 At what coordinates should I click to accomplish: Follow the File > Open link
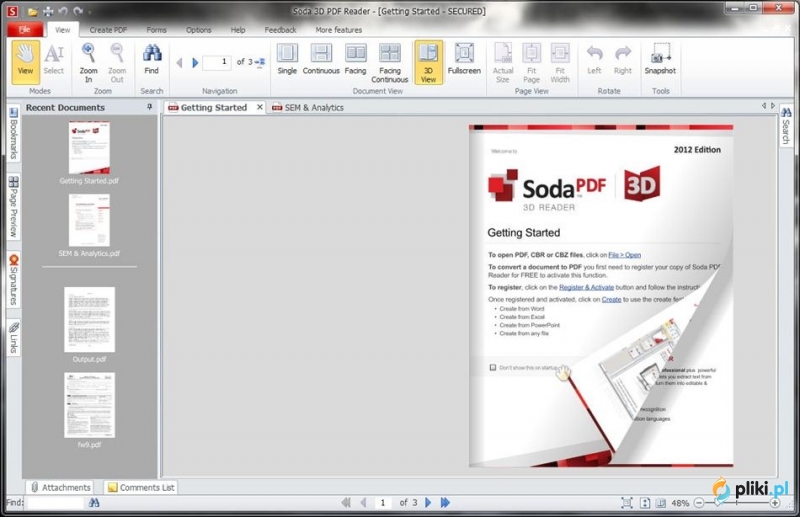[x=624, y=255]
